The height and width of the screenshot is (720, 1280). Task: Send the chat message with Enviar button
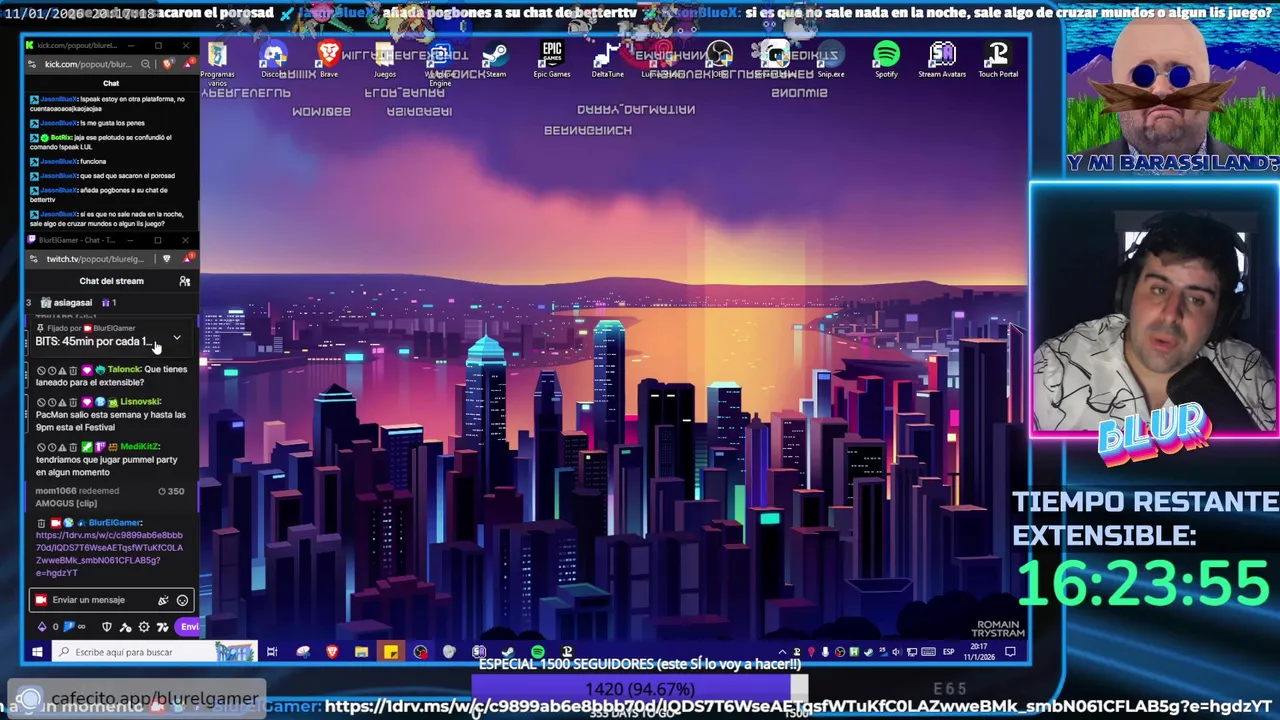coord(188,627)
